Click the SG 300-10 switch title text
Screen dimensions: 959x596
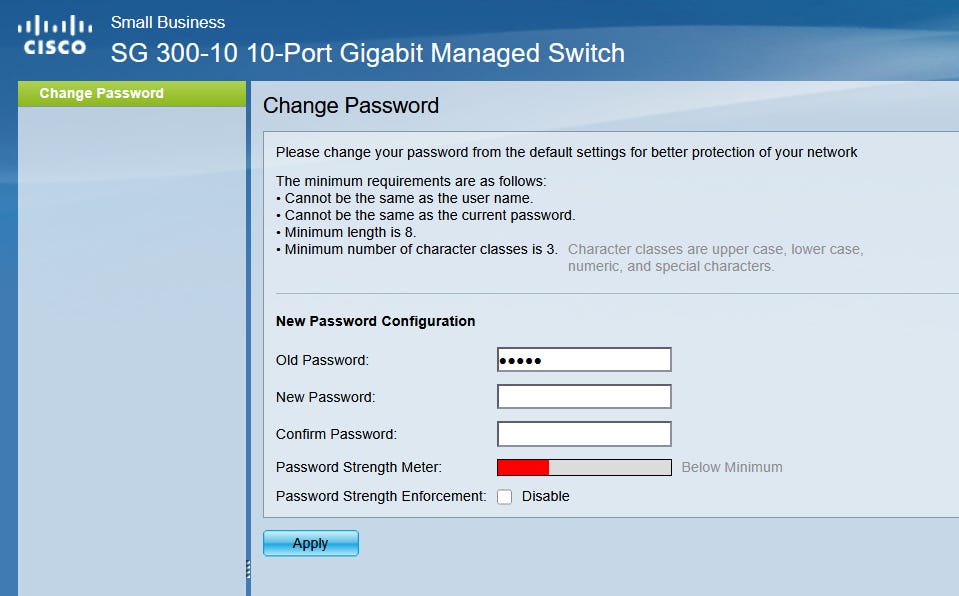[367, 53]
